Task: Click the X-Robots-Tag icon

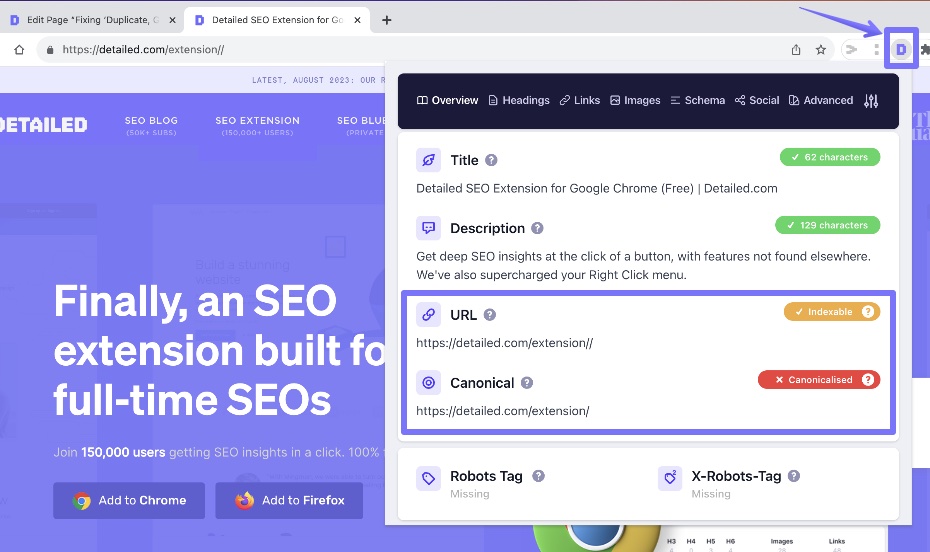Action: click(670, 478)
